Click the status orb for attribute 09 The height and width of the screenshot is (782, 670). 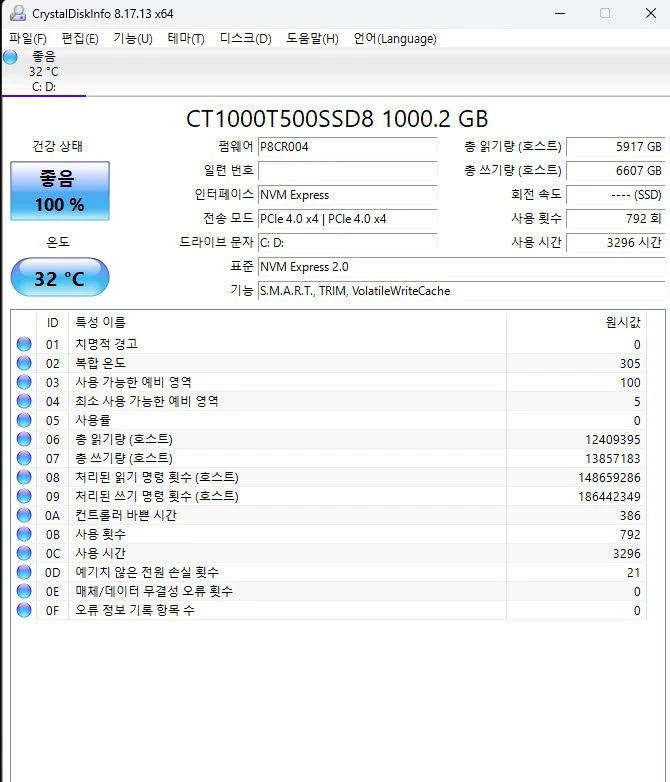point(24,496)
